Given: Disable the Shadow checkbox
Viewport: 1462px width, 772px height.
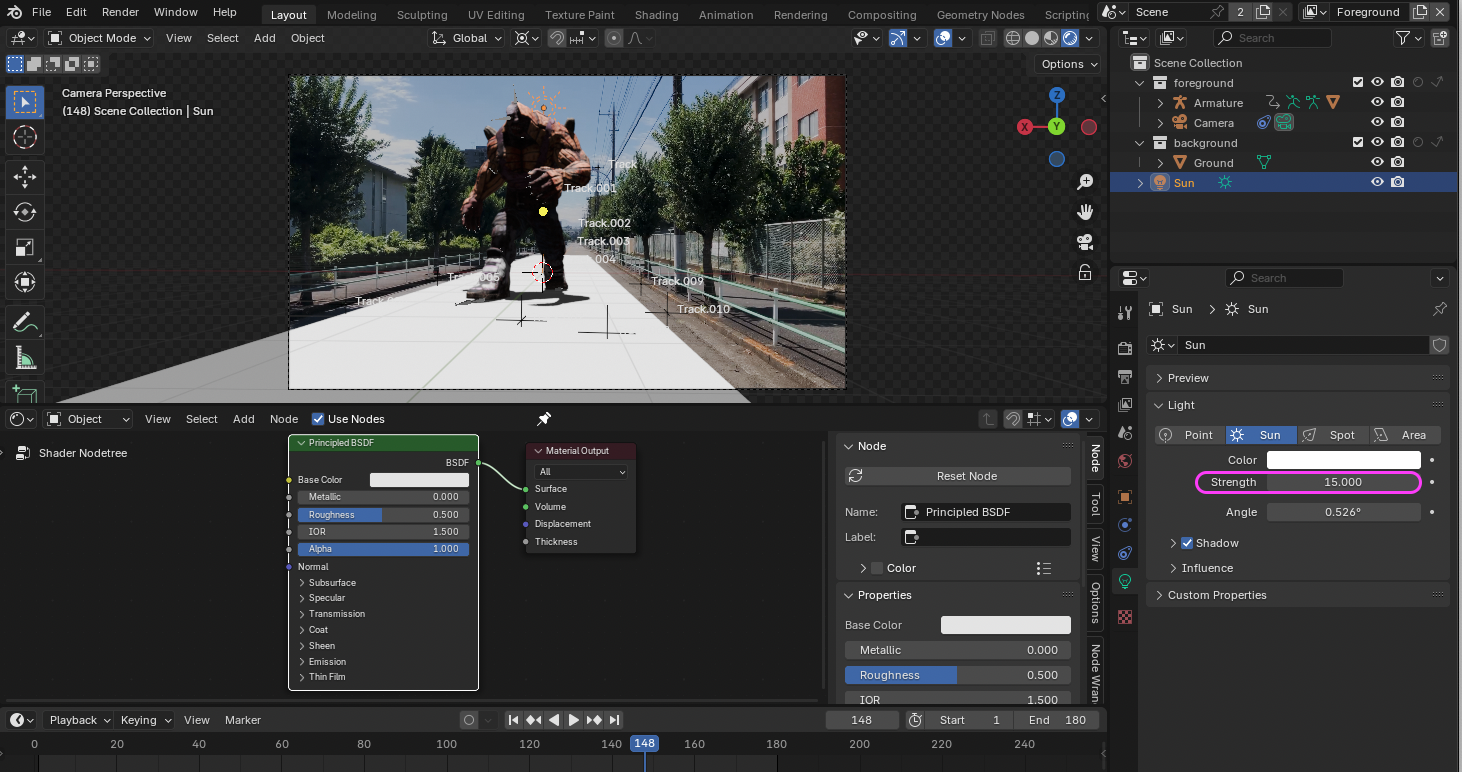Looking at the screenshot, I should click(1187, 543).
